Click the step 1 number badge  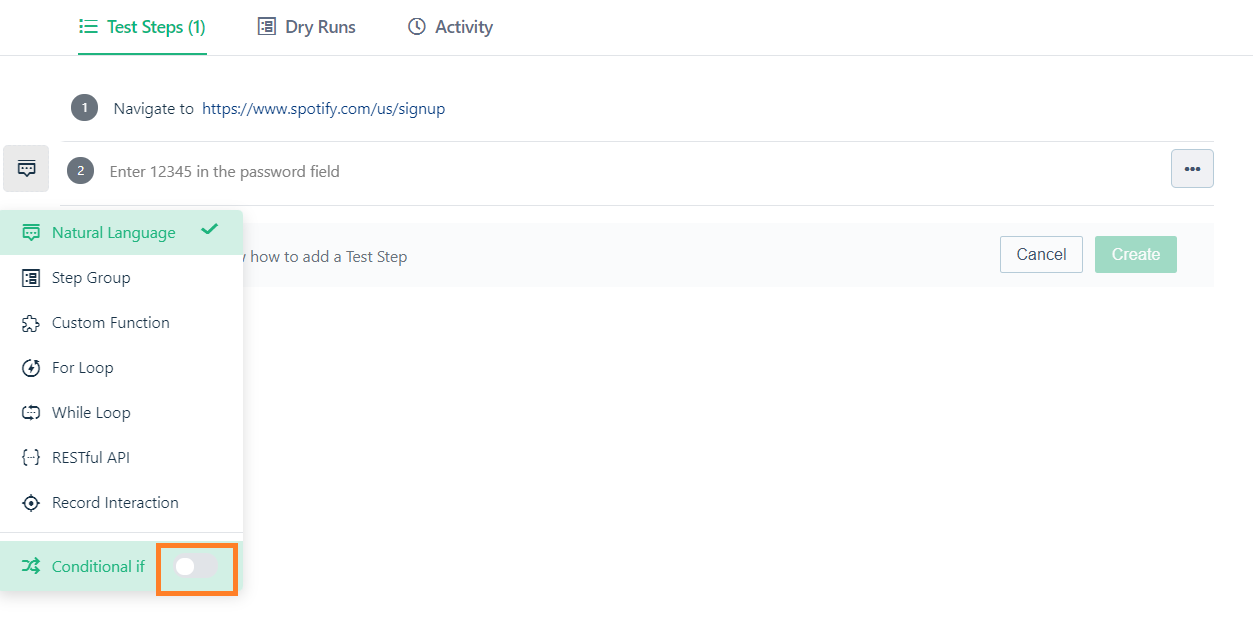pyautogui.click(x=84, y=108)
